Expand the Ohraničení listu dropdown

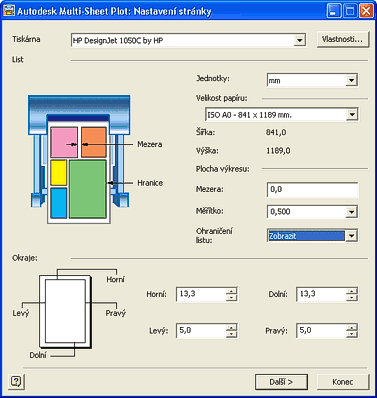[351, 236]
